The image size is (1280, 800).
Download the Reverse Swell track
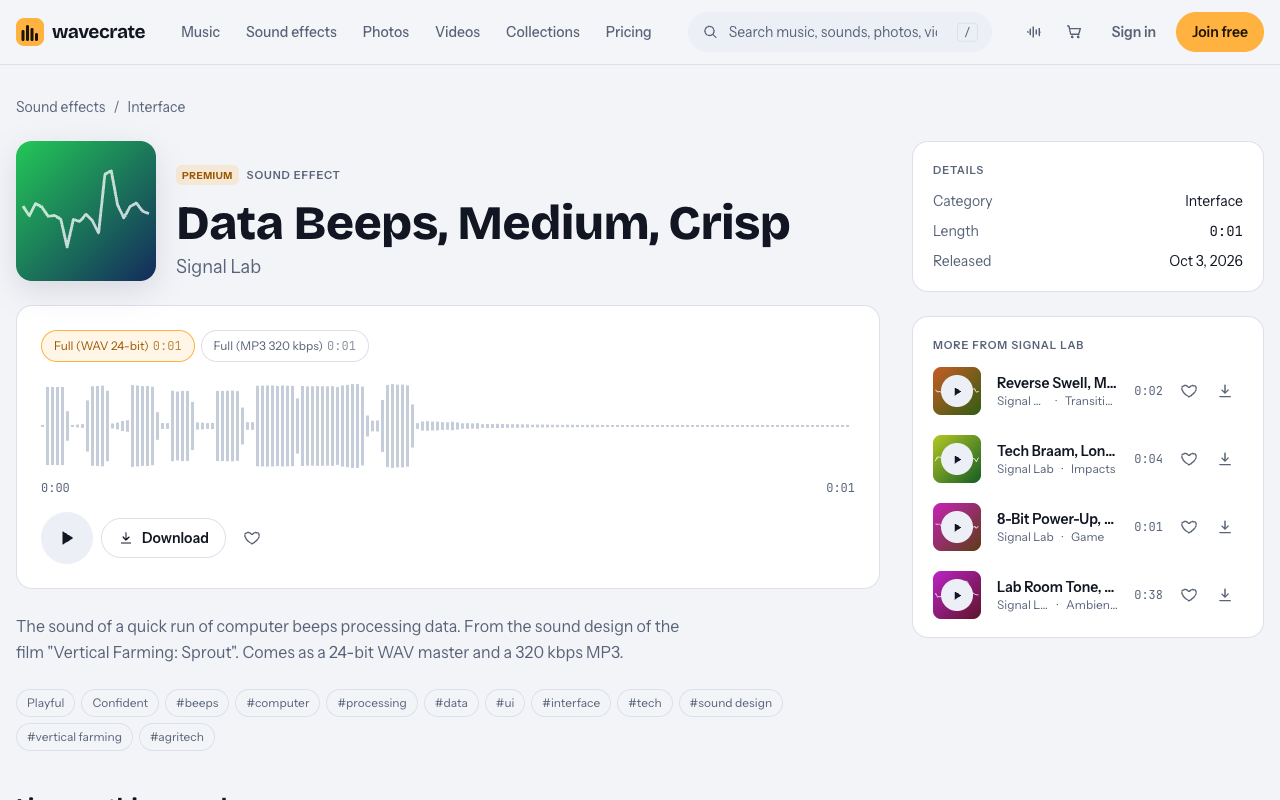(x=1225, y=391)
